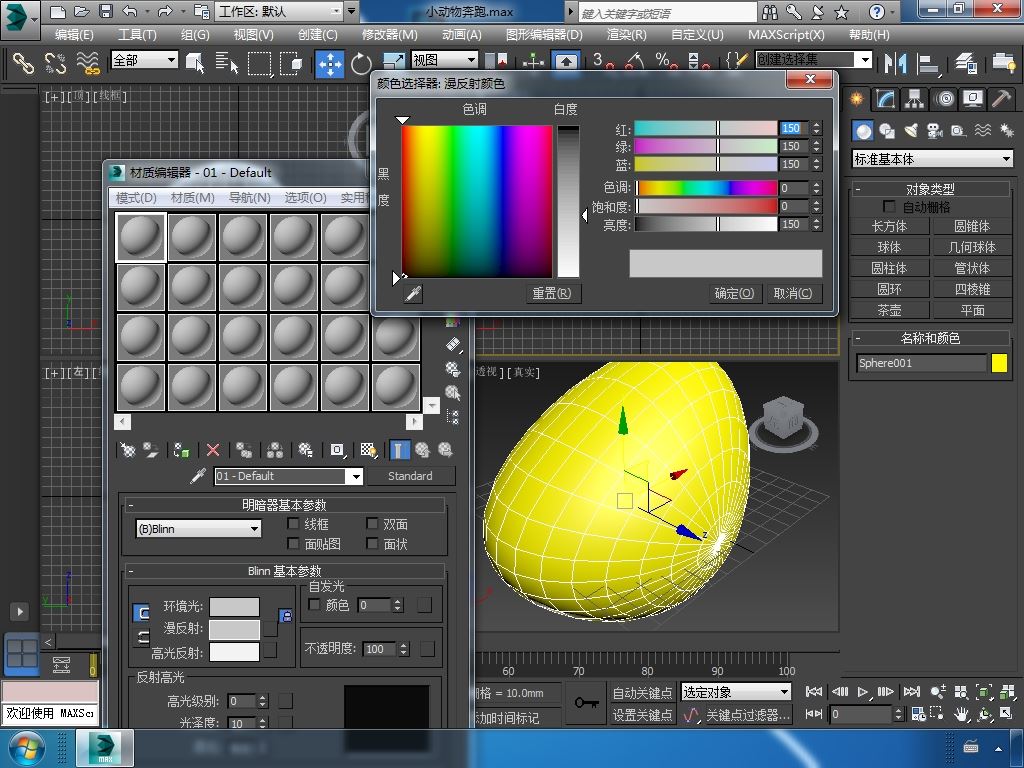This screenshot has height=768, width=1024.
Task: Click 确定(O) in color selector
Action: (734, 293)
